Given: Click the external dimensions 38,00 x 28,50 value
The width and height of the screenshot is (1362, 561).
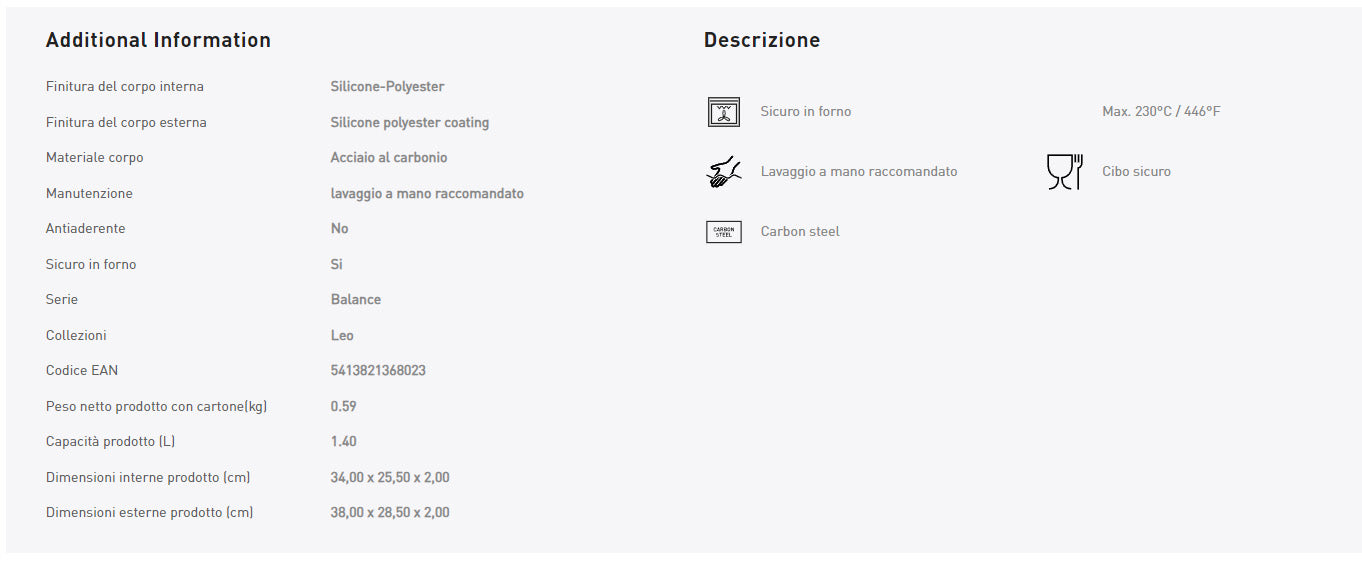Looking at the screenshot, I should [390, 513].
